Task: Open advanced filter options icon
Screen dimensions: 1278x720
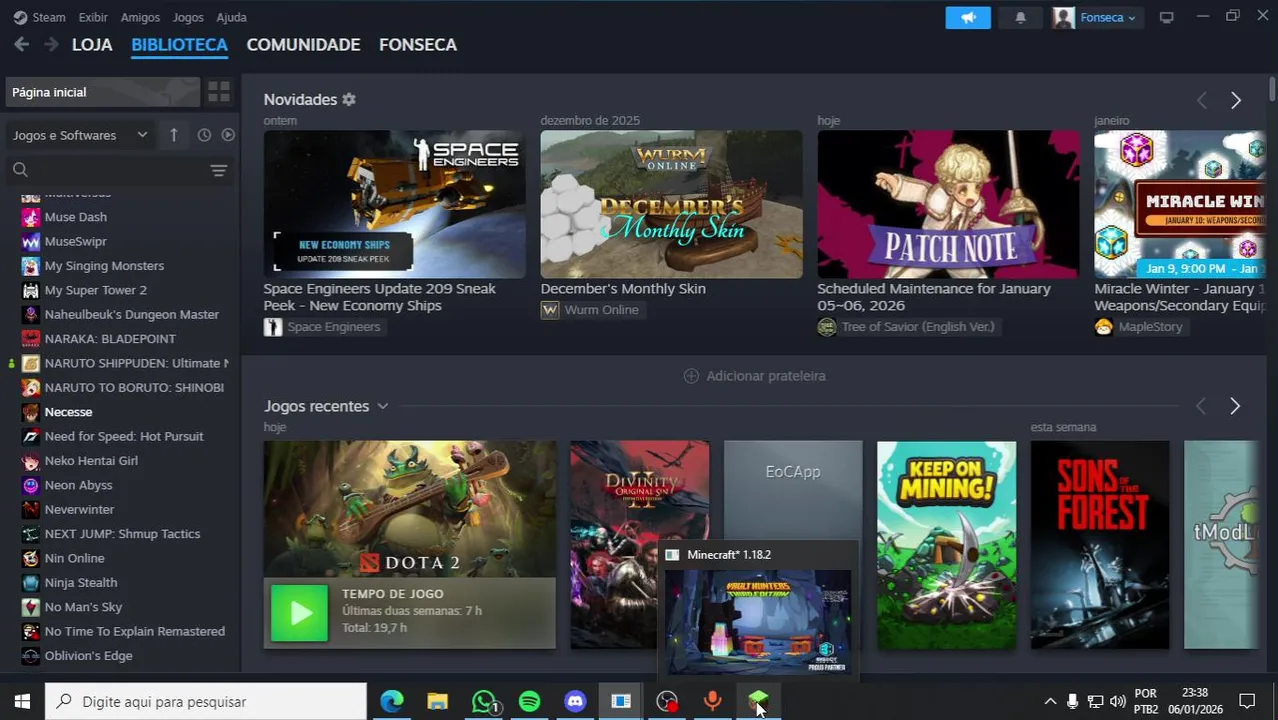Action: (219, 171)
